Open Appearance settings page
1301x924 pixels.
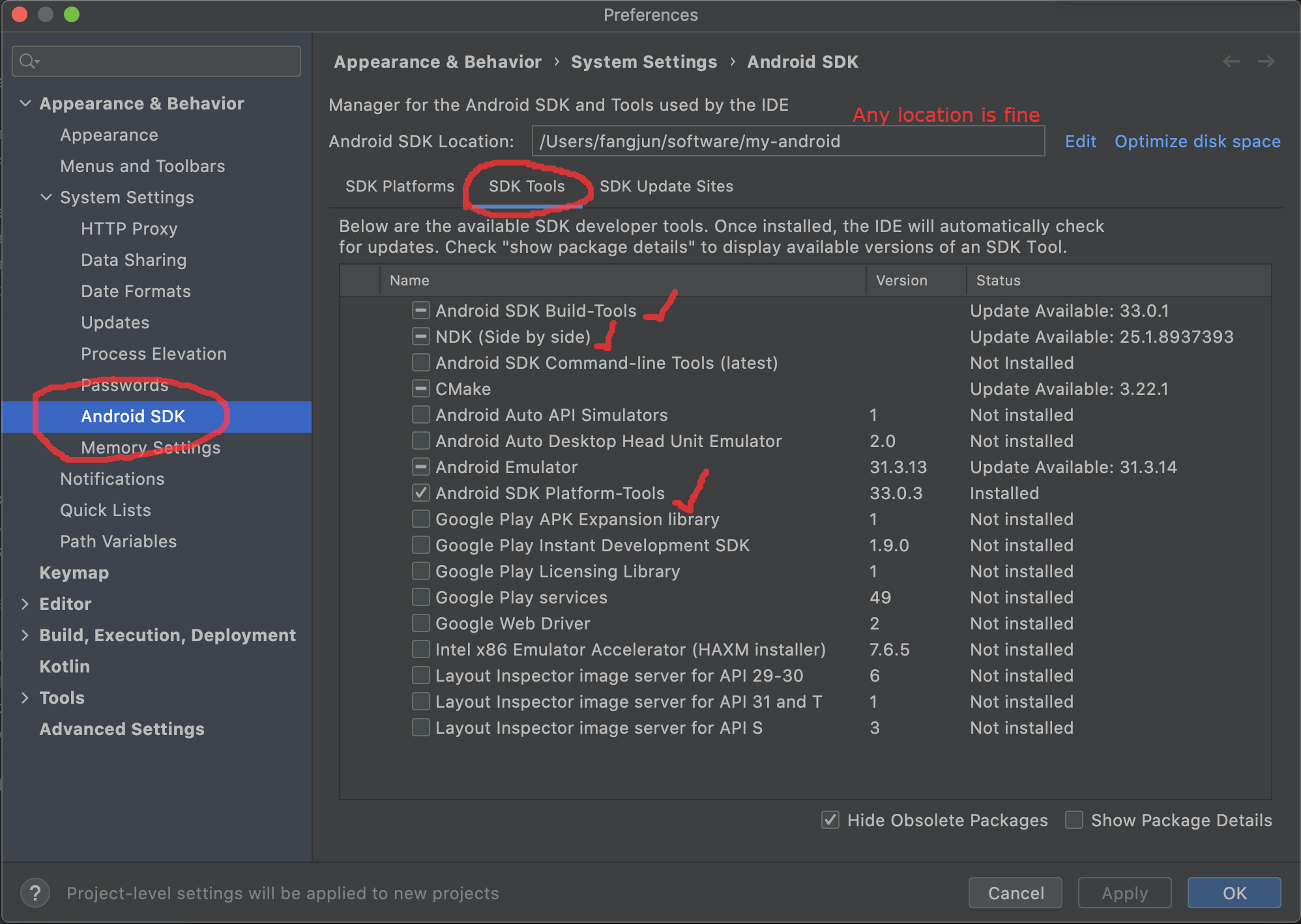click(x=109, y=135)
